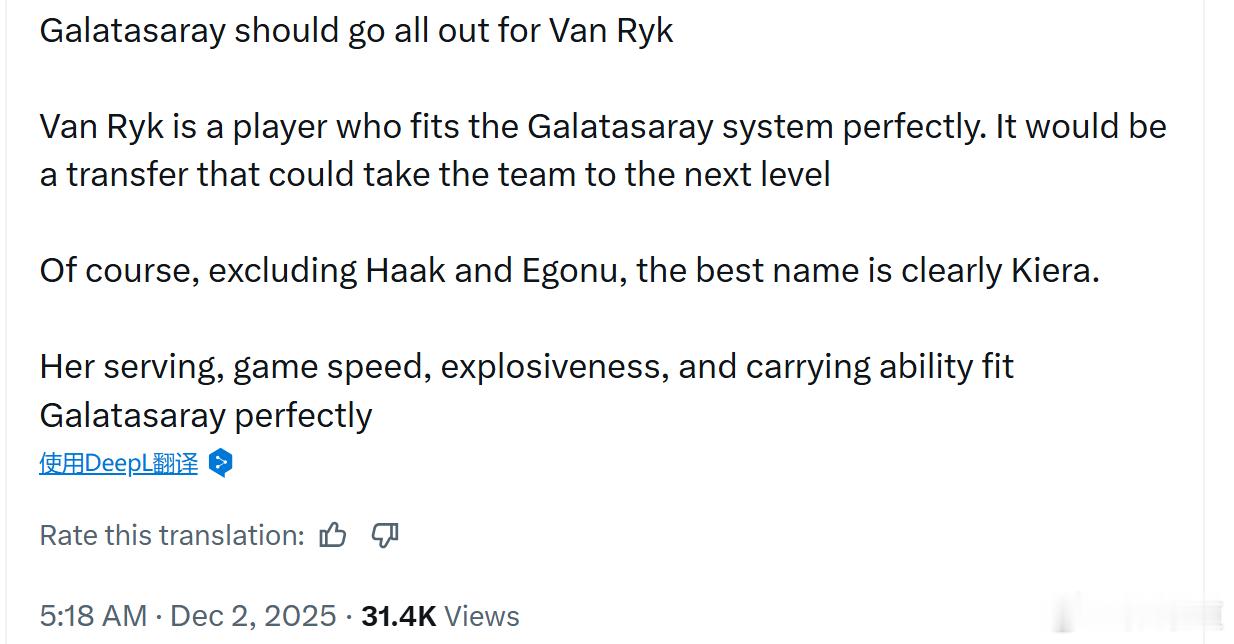Click the line starting "Her serving, game speed"
The height and width of the screenshot is (644, 1234).
point(526,367)
